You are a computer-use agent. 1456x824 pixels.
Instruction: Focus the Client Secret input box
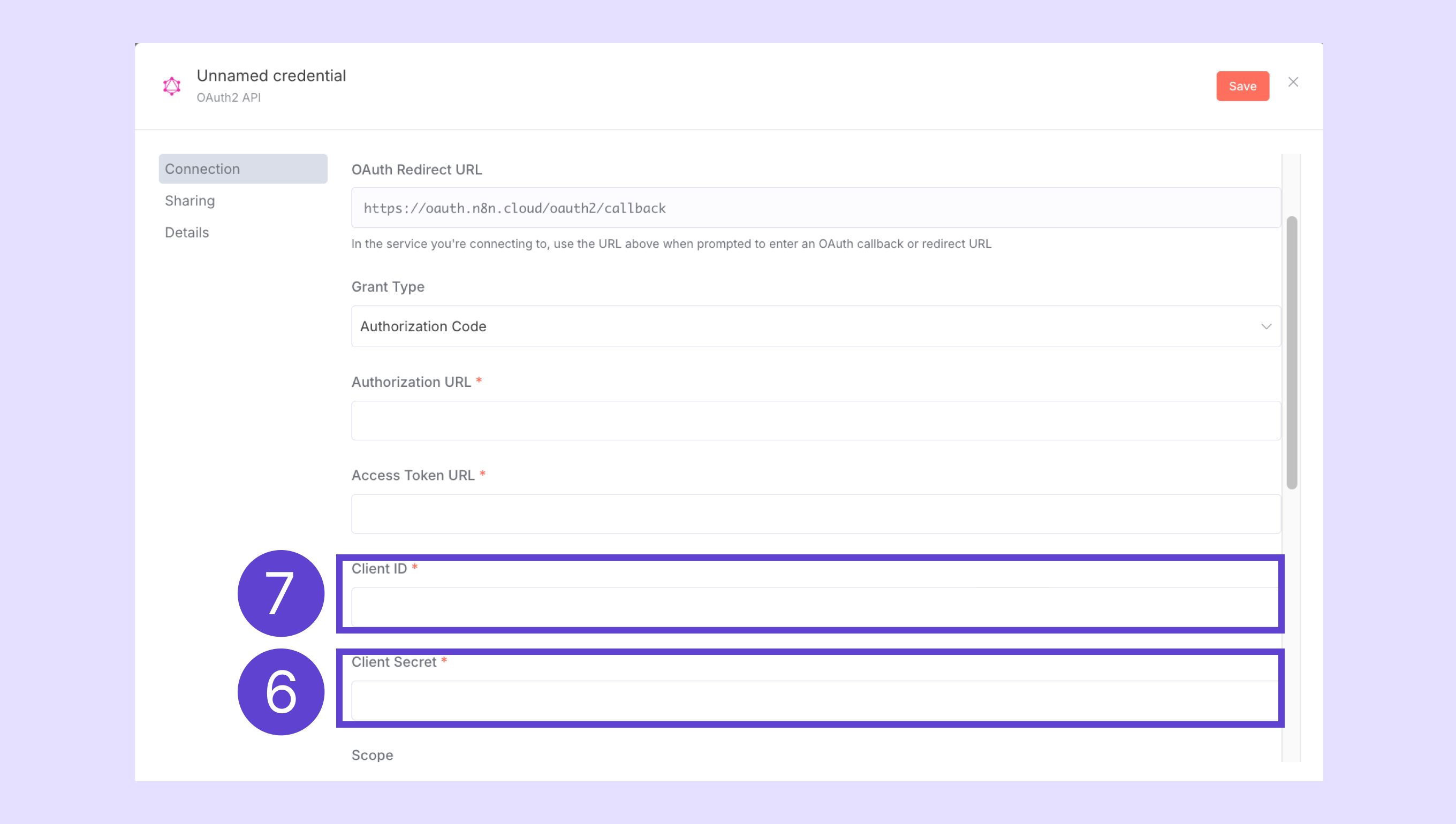tap(814, 700)
